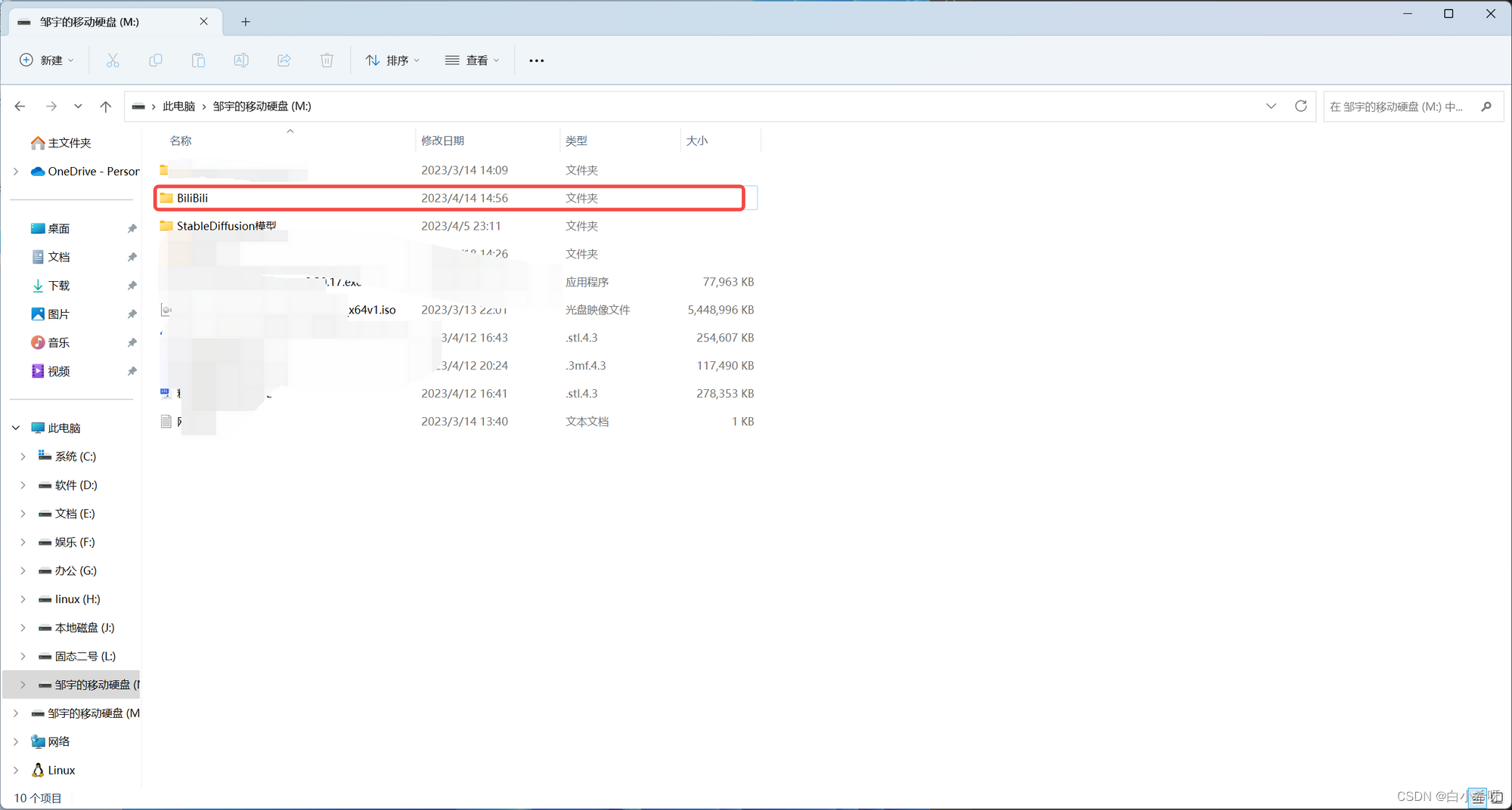Screen dimensions: 1512x810
Task: Sort by the 修改日期 column header
Action: point(442,141)
